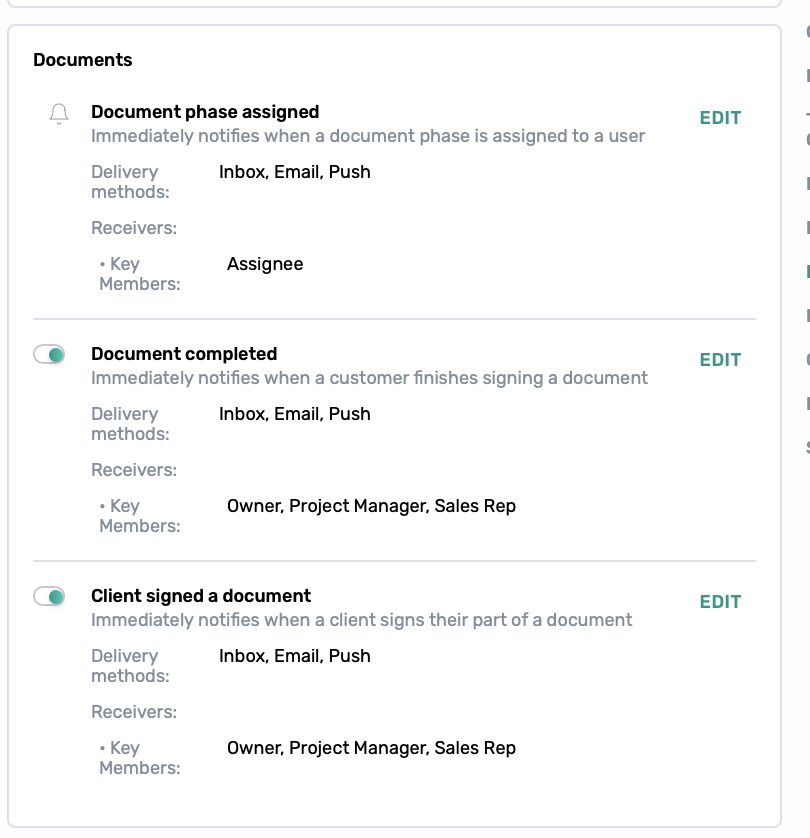Select Key Members value under Client signed a document
Screen dimensions: 810x838
pos(371,748)
